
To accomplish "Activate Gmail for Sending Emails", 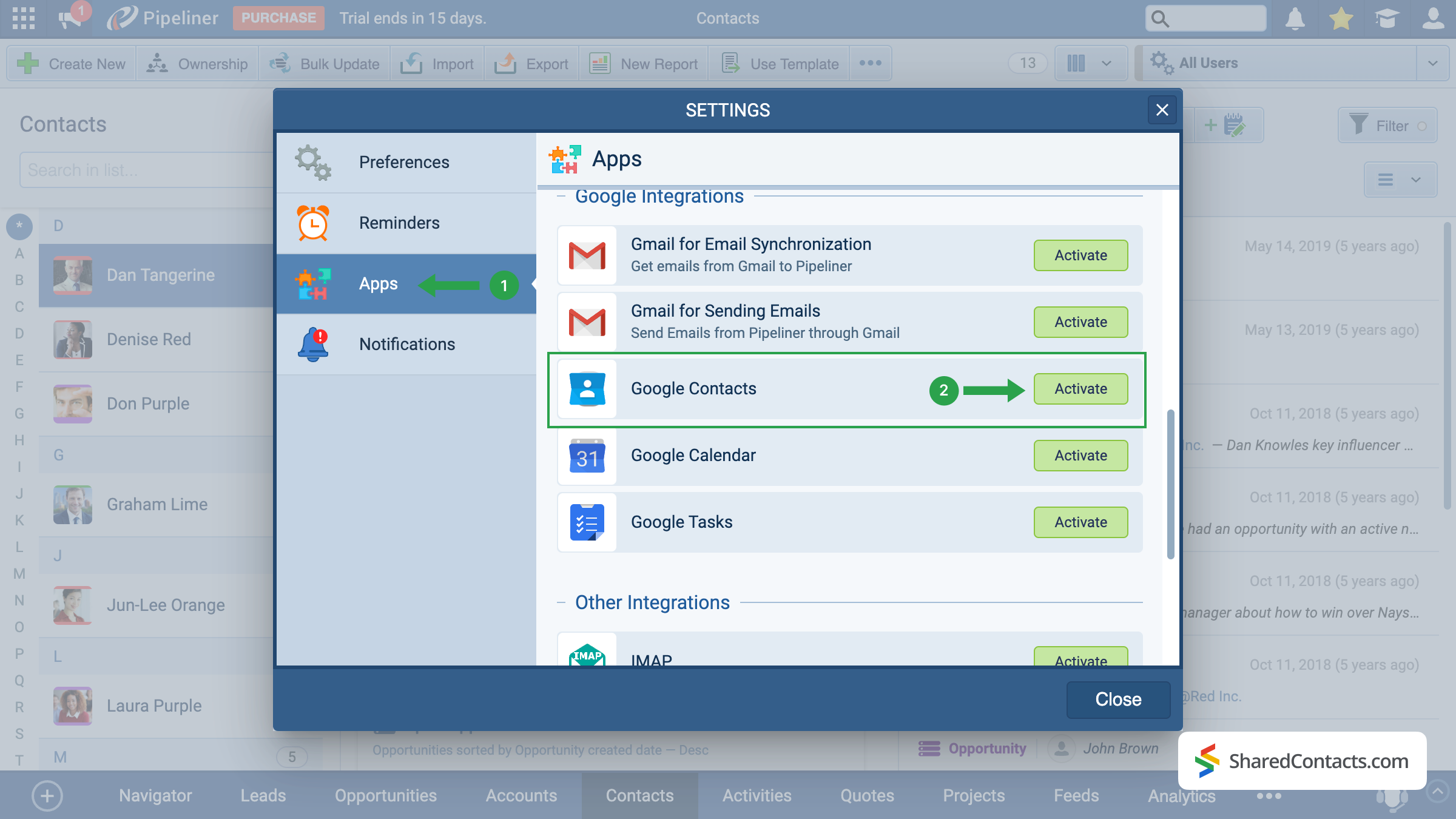I will click(x=1080, y=322).
